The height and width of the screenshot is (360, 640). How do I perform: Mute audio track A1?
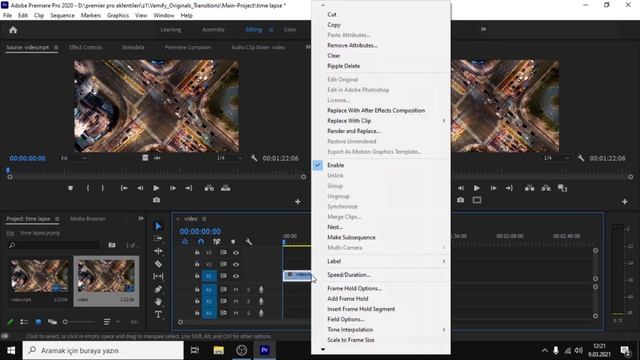[236, 289]
